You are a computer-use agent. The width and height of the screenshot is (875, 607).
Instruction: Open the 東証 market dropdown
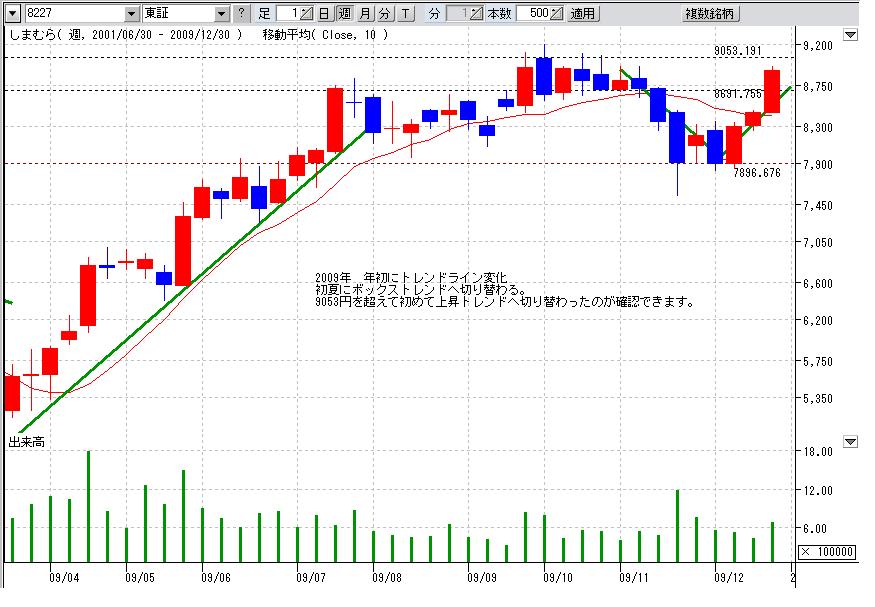(x=222, y=13)
